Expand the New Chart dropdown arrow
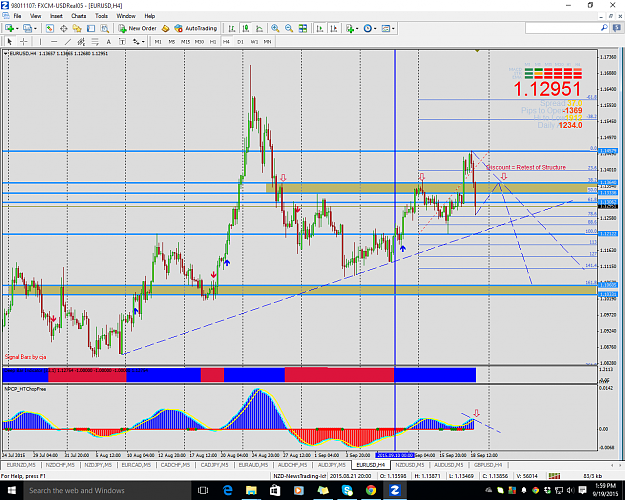This screenshot has width=625, height=500. point(17,28)
